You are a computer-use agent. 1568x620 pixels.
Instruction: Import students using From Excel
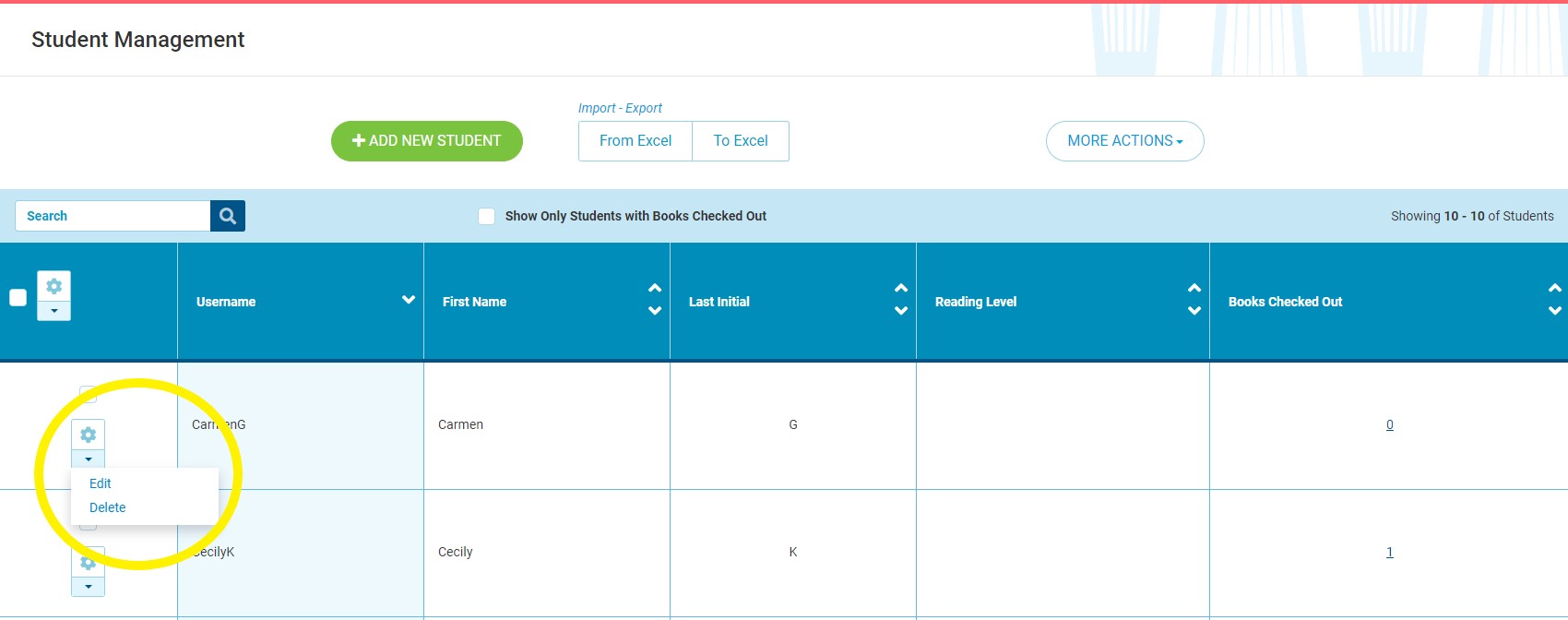(636, 141)
